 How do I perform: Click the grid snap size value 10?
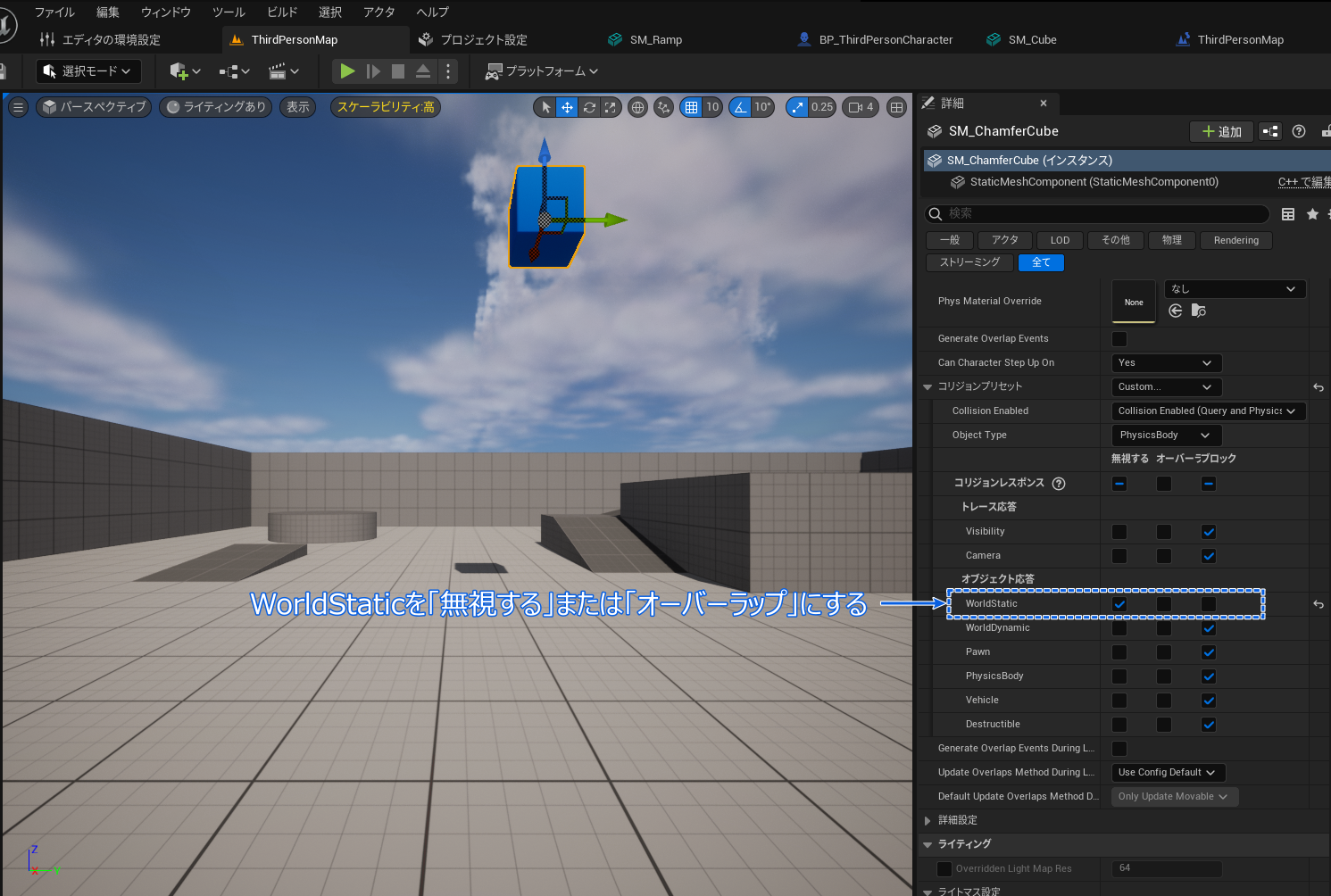click(x=711, y=106)
